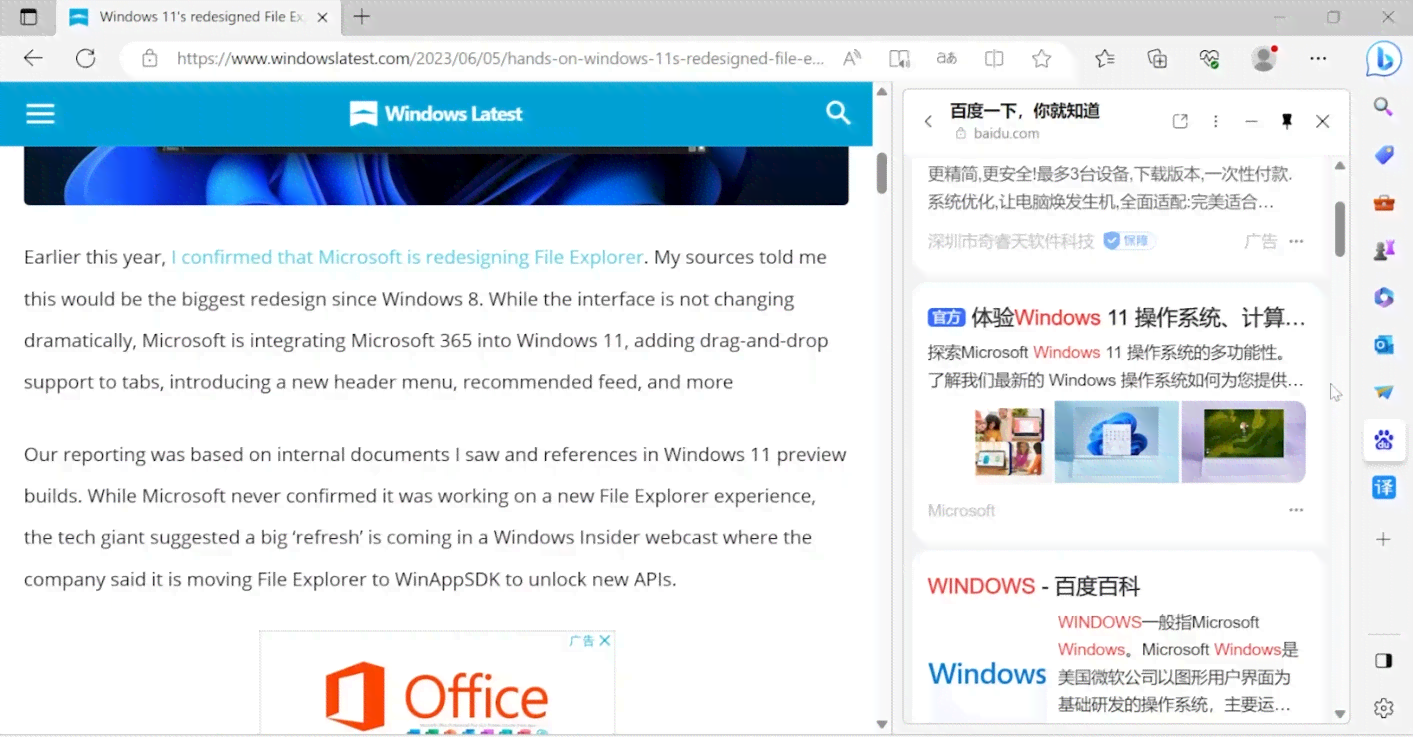Image resolution: width=1413 pixels, height=737 pixels.
Task: Open the site search magnifier icon
Action: coord(838,113)
